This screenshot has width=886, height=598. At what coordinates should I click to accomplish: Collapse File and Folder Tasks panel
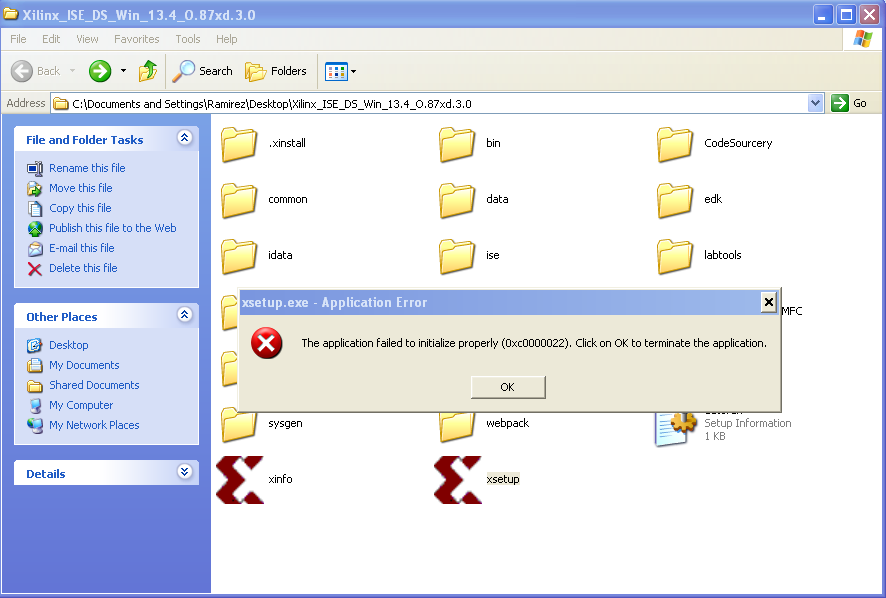pos(184,138)
